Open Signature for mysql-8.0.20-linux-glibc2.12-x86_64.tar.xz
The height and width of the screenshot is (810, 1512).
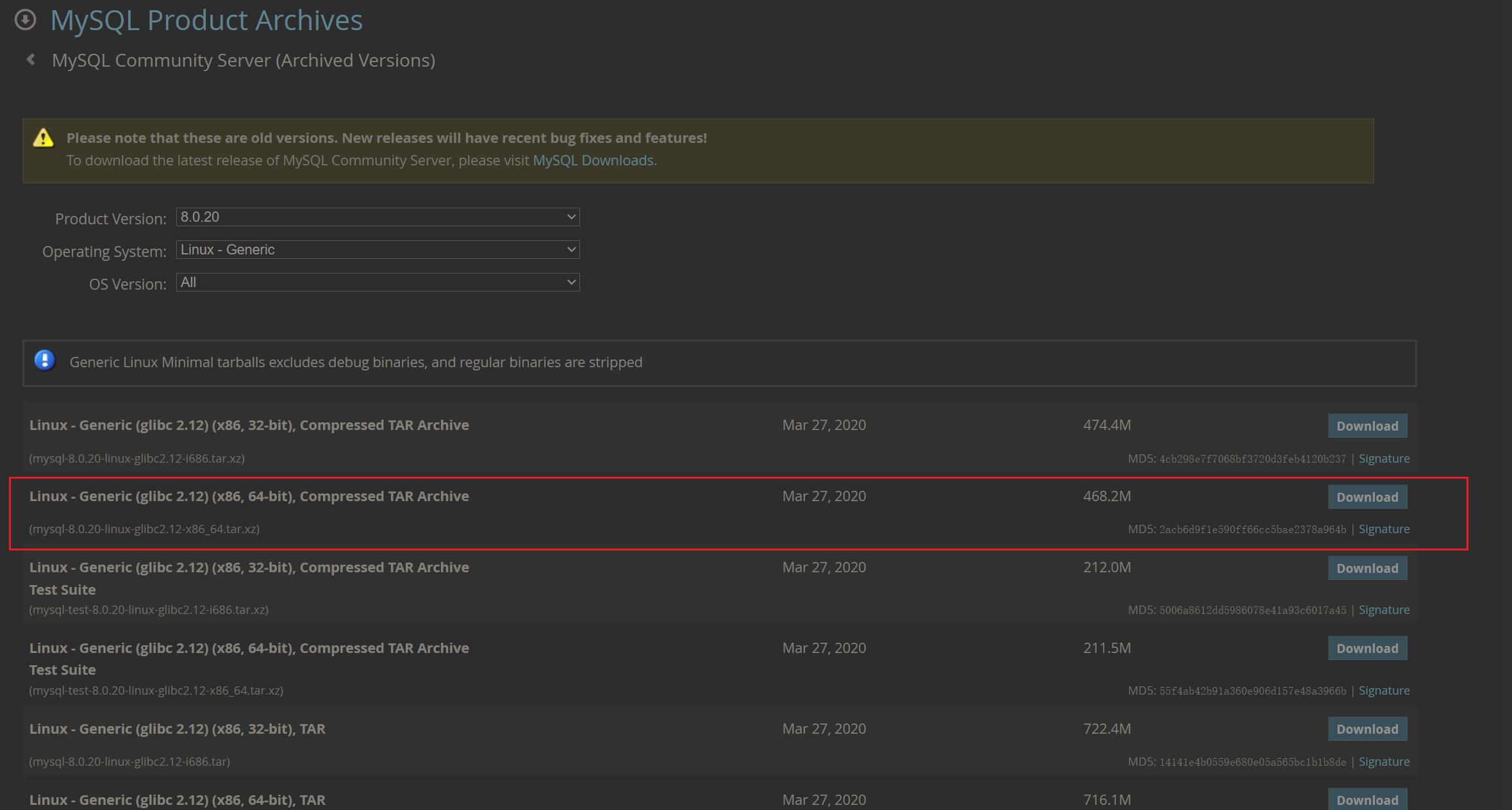point(1384,529)
